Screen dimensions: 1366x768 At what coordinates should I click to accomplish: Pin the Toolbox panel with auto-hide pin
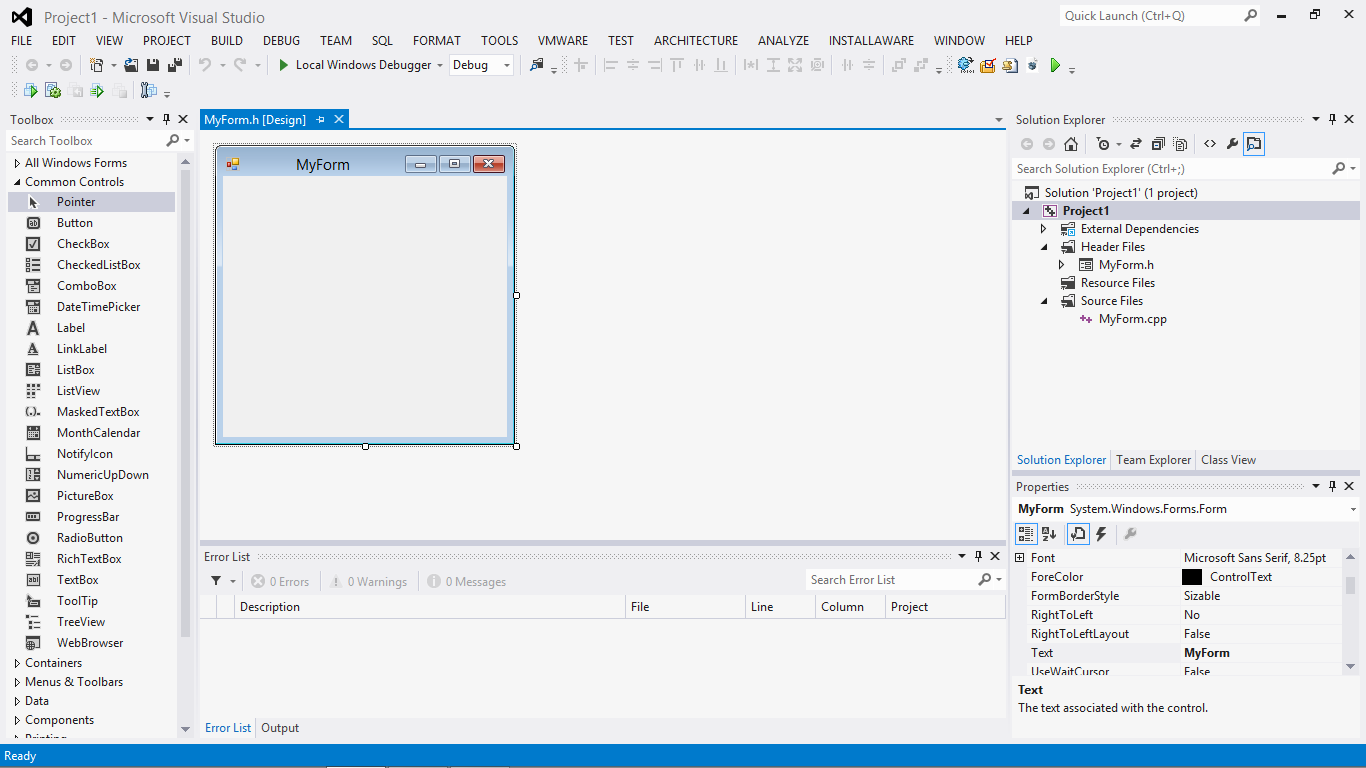tap(167, 120)
